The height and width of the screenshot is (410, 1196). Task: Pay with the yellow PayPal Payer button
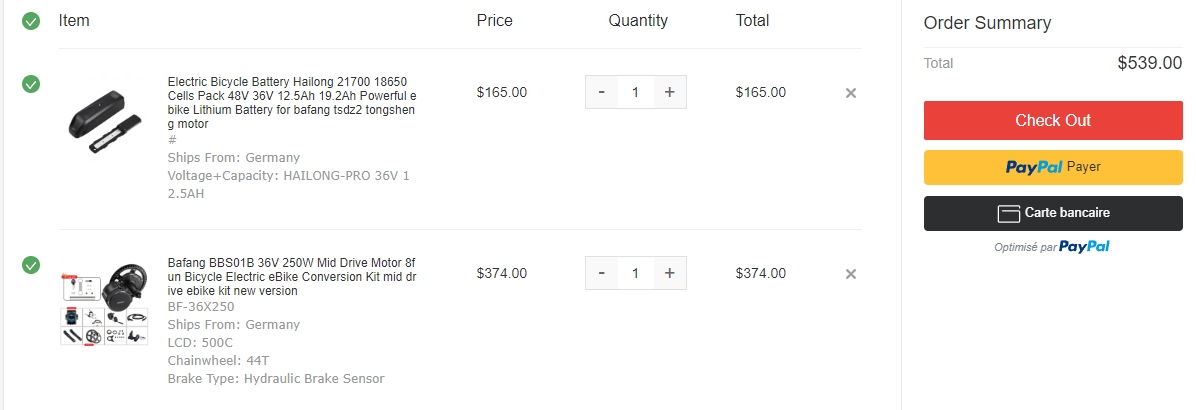tap(1053, 167)
